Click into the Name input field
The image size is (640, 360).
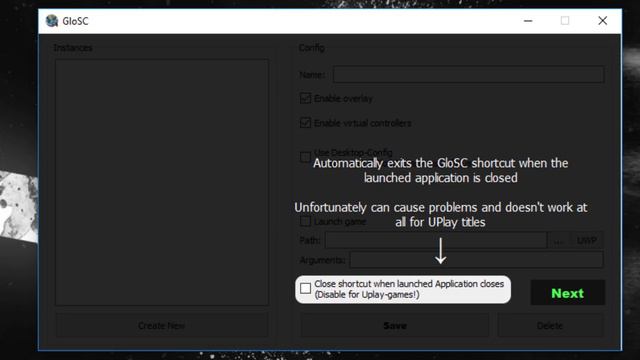(x=468, y=75)
